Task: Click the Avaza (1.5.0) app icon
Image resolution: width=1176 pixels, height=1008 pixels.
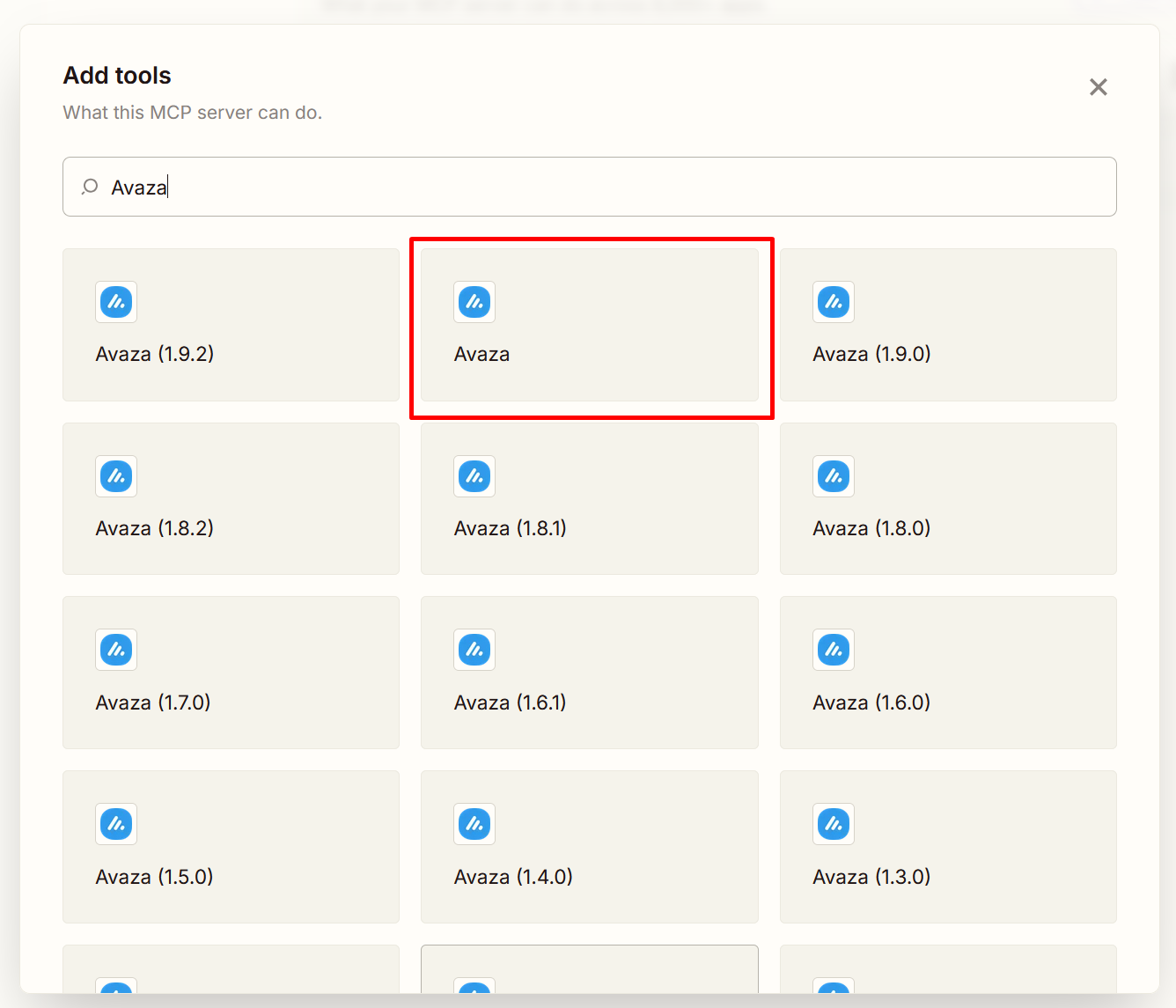Action: [x=116, y=824]
